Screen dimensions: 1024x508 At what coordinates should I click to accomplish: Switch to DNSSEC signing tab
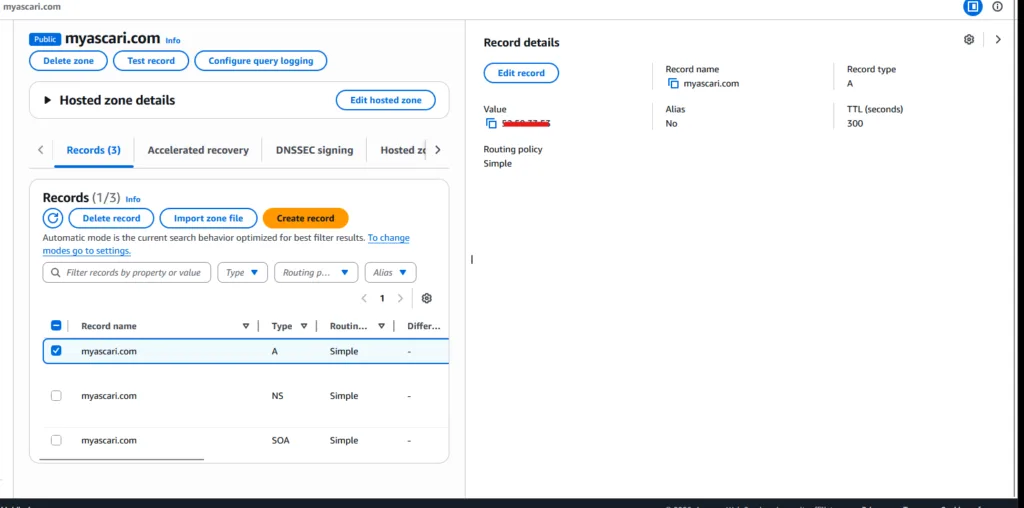tap(314, 150)
